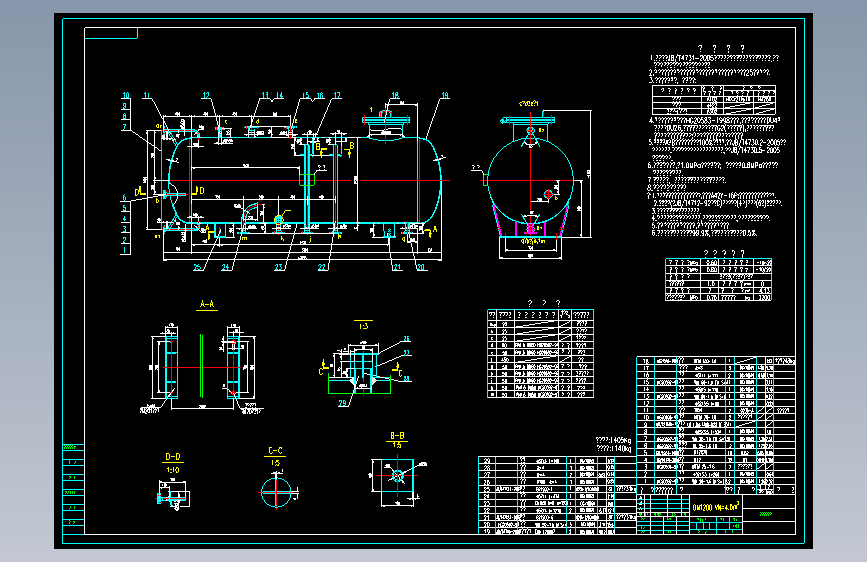Viewport: 867px width, 562px height.
Task: Click callout 23 below the tank view
Action: pyautogui.click(x=279, y=267)
